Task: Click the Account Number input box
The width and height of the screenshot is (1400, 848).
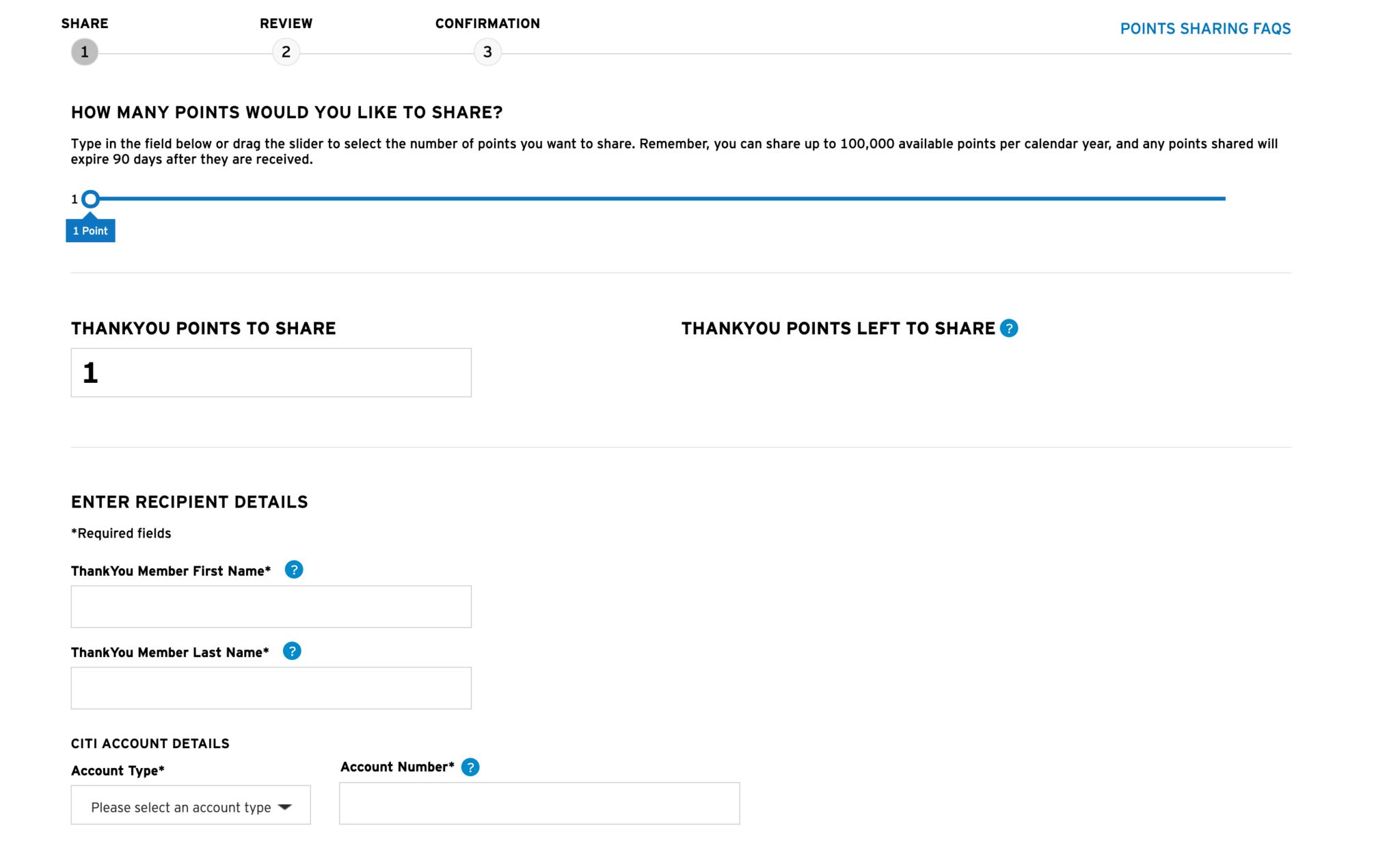Action: [539, 803]
